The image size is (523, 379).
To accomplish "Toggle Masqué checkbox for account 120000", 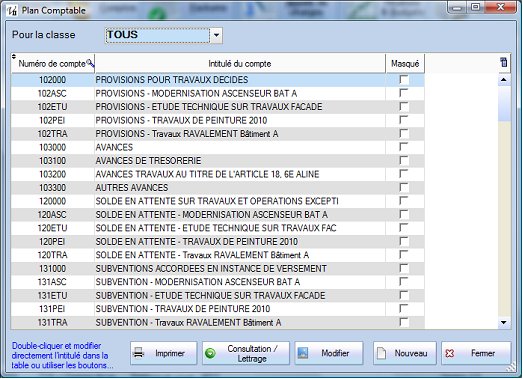I will tap(404, 201).
